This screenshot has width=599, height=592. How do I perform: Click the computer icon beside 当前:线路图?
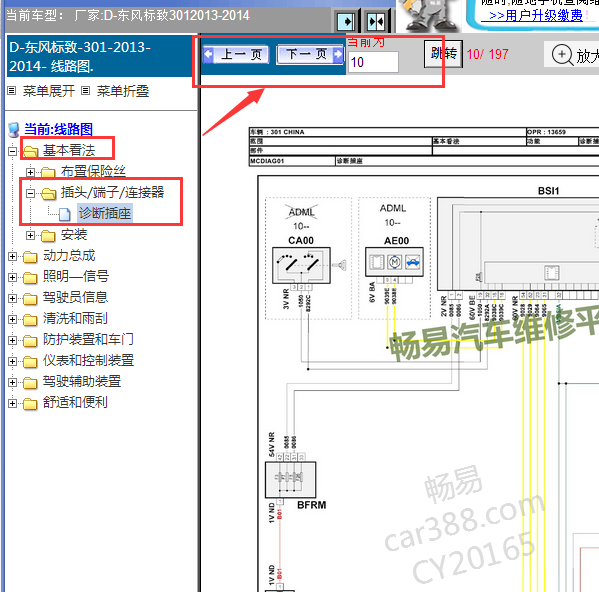[x=14, y=130]
